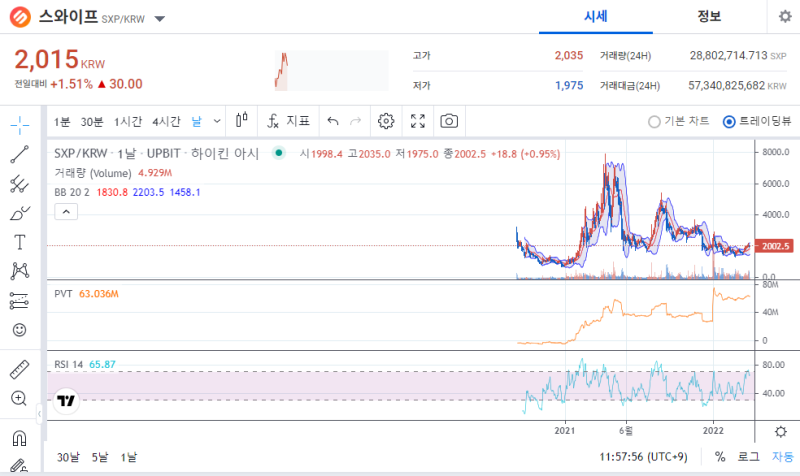Set date range to 30날
800x476 pixels.
68,457
